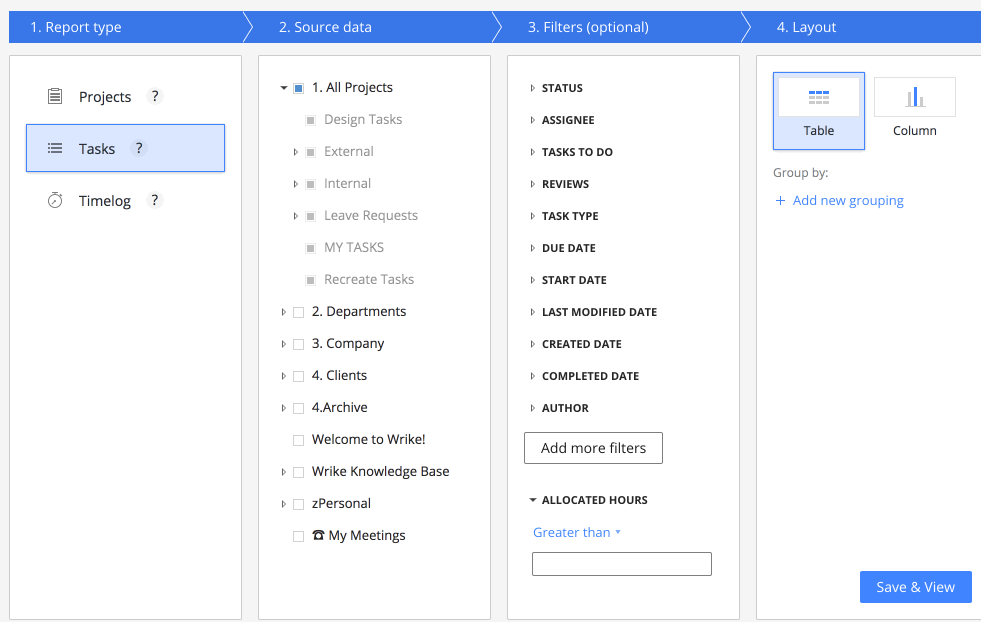981x622 pixels.
Task: Choose the Column chart layout icon
Action: (914, 98)
